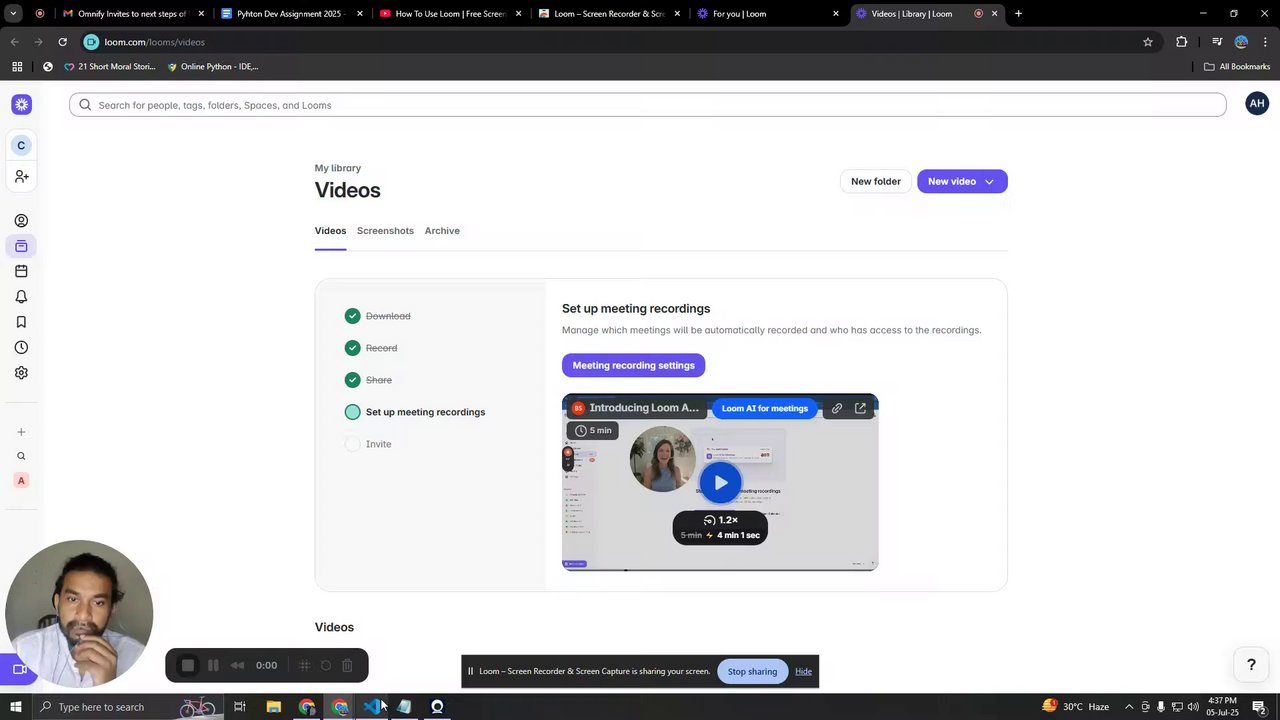The height and width of the screenshot is (720, 1280).
Task: Click the recorder grid drag-handle icon
Action: click(x=305, y=665)
